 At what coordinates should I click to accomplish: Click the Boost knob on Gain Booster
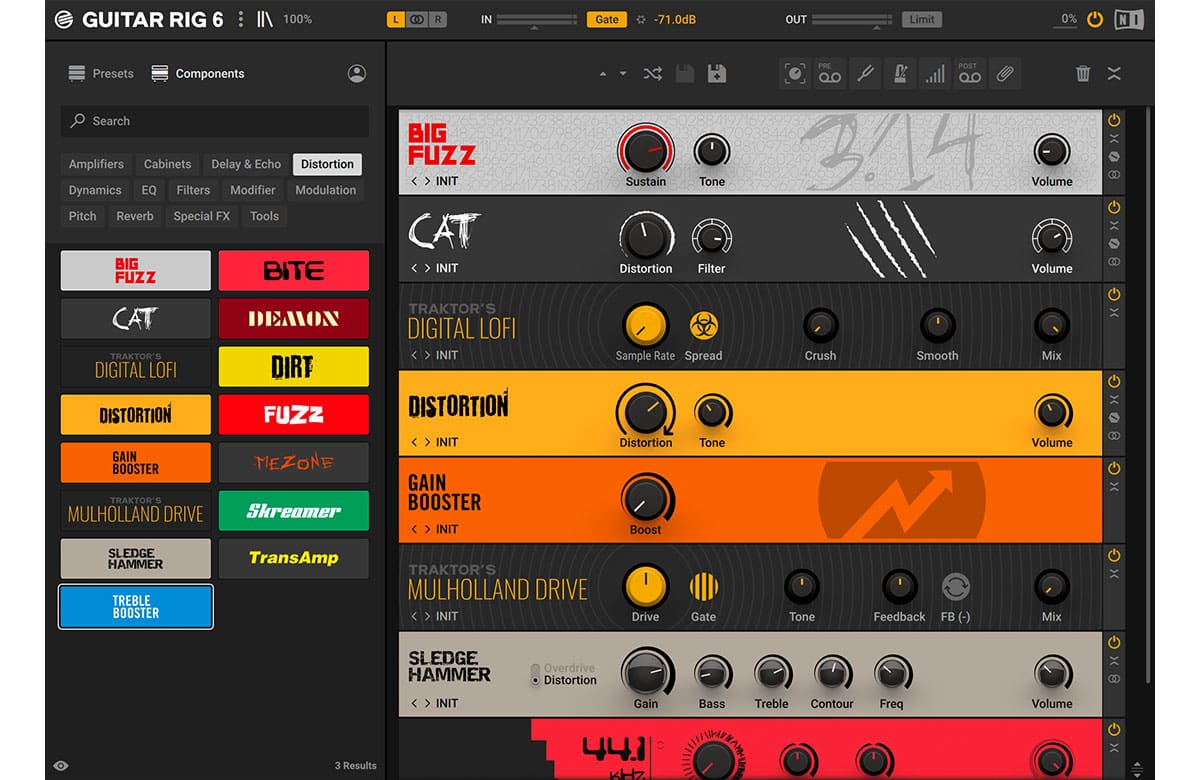[x=646, y=498]
